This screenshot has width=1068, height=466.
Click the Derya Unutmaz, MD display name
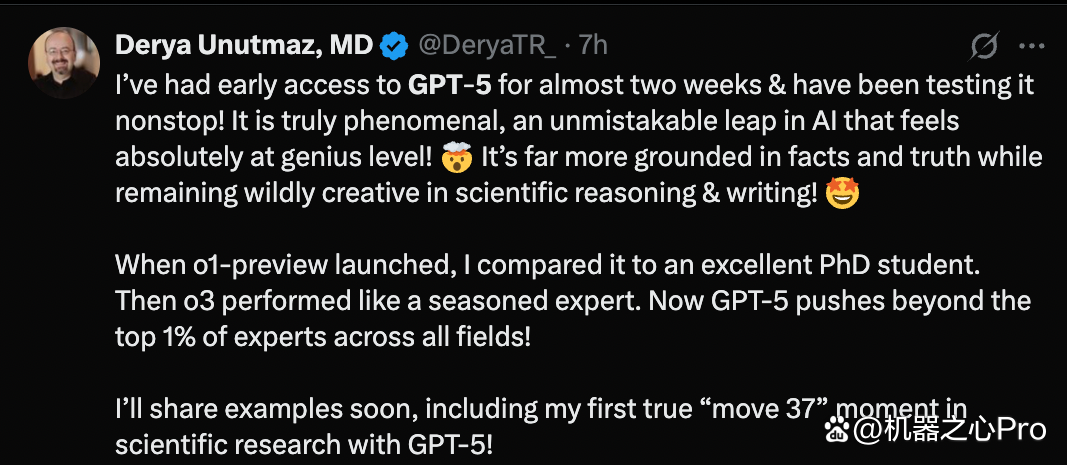click(244, 46)
